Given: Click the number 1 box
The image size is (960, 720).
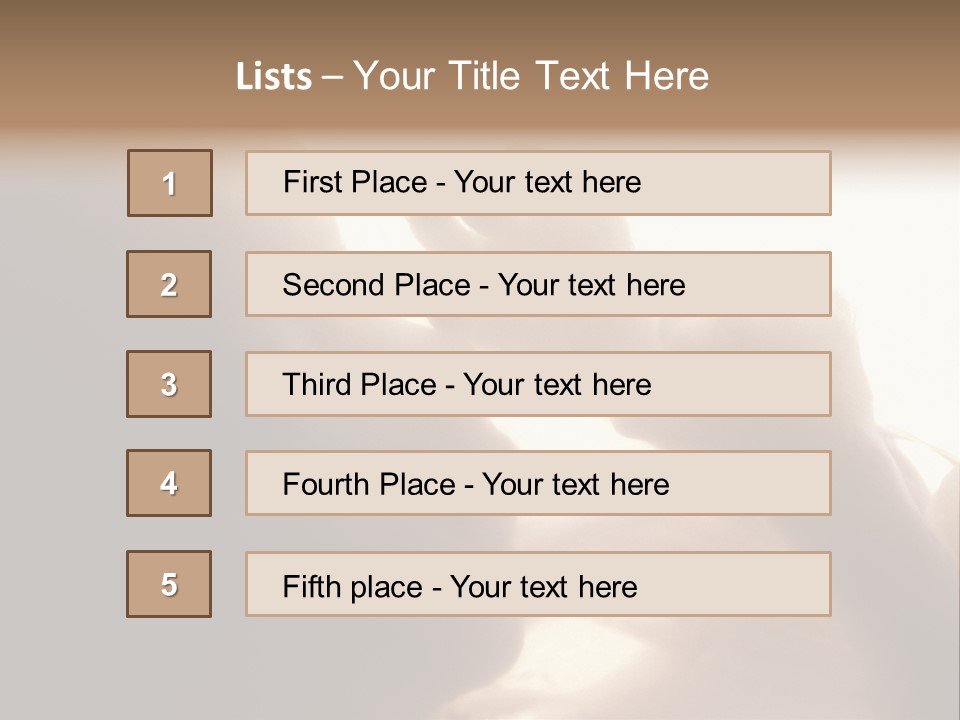Looking at the screenshot, I should (170, 183).
